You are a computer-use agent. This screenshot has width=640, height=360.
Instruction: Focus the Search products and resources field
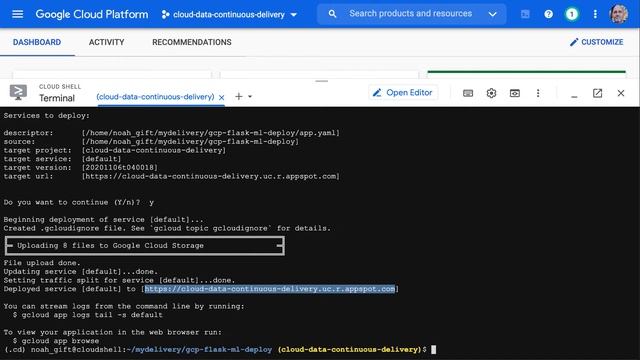[x=411, y=13]
